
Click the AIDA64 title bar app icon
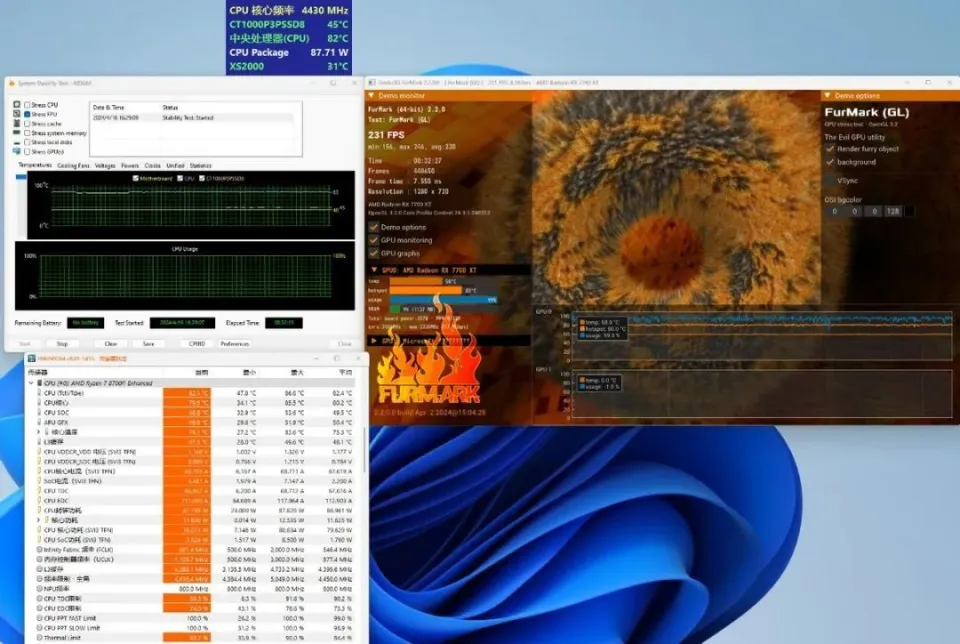12,83
